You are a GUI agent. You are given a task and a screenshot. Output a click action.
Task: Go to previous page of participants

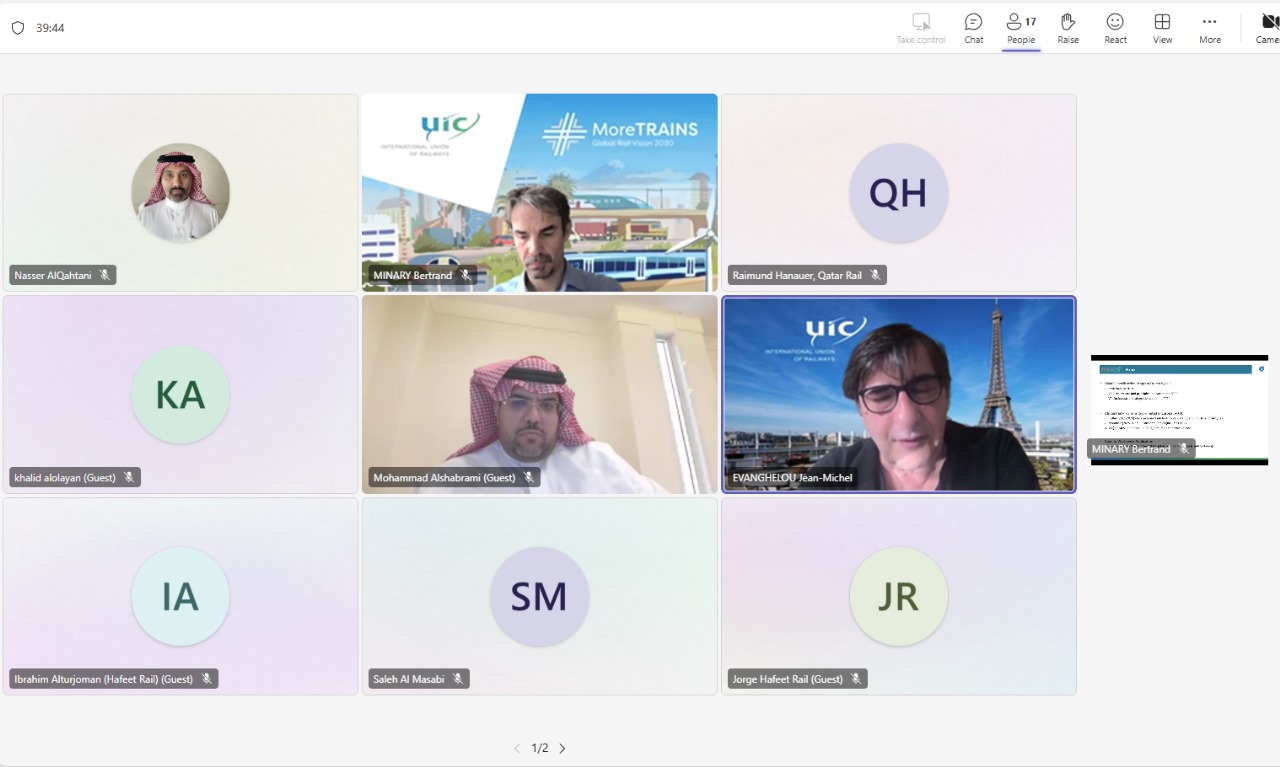(x=517, y=748)
